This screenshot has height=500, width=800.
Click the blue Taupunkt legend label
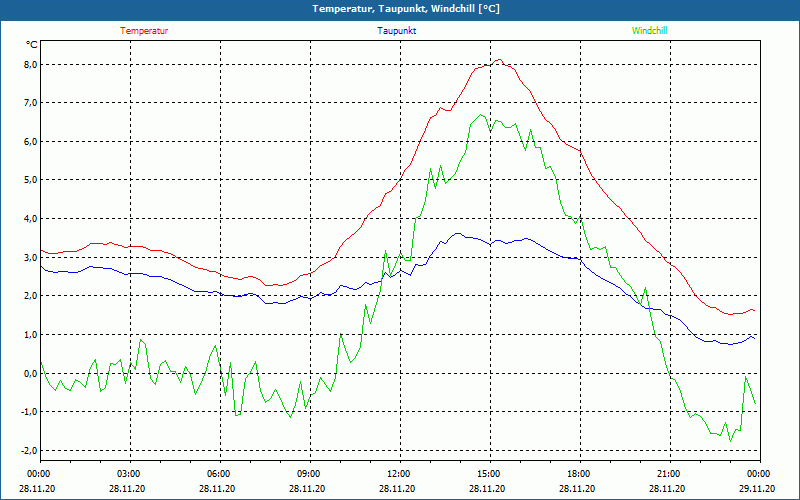coord(397,31)
